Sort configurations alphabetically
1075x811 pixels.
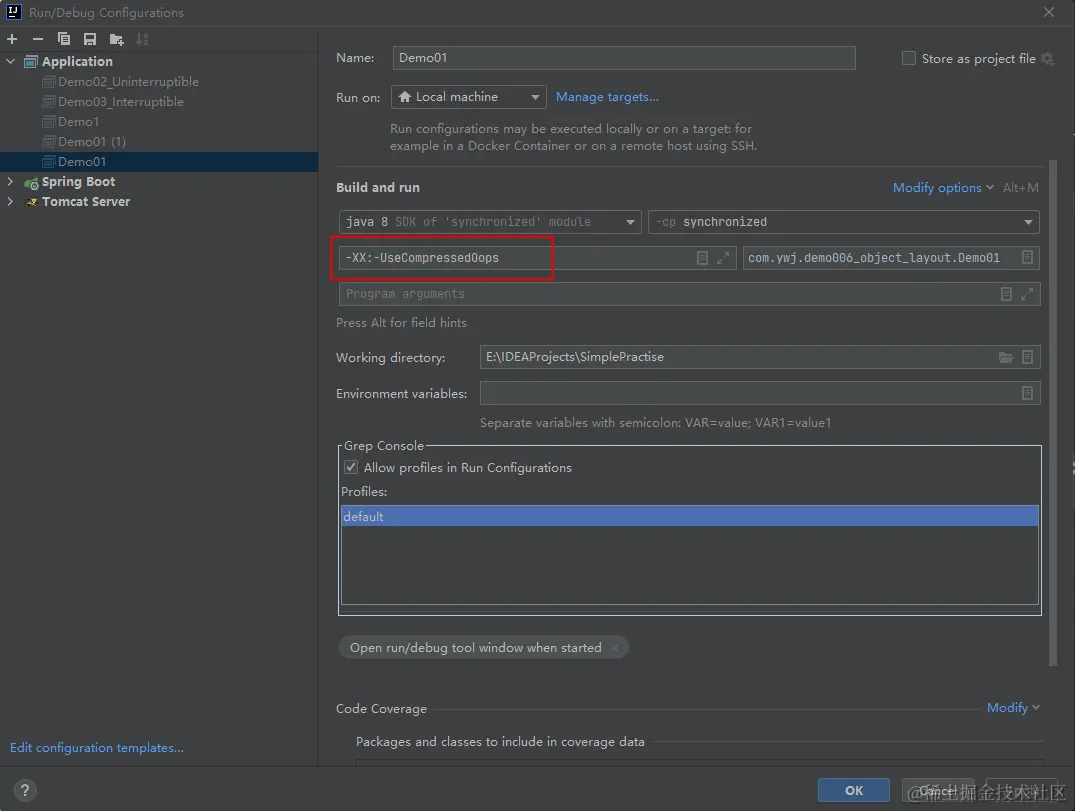click(x=142, y=39)
